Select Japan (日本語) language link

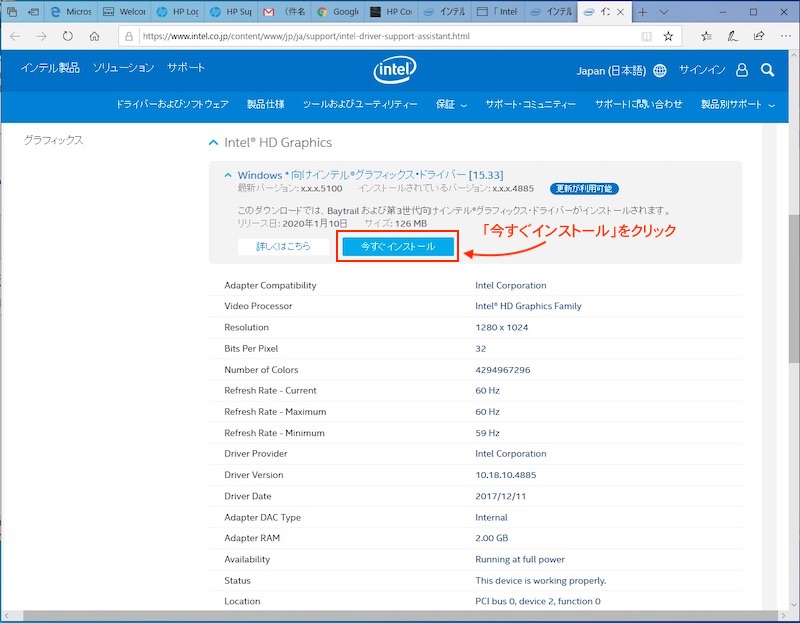(x=611, y=70)
